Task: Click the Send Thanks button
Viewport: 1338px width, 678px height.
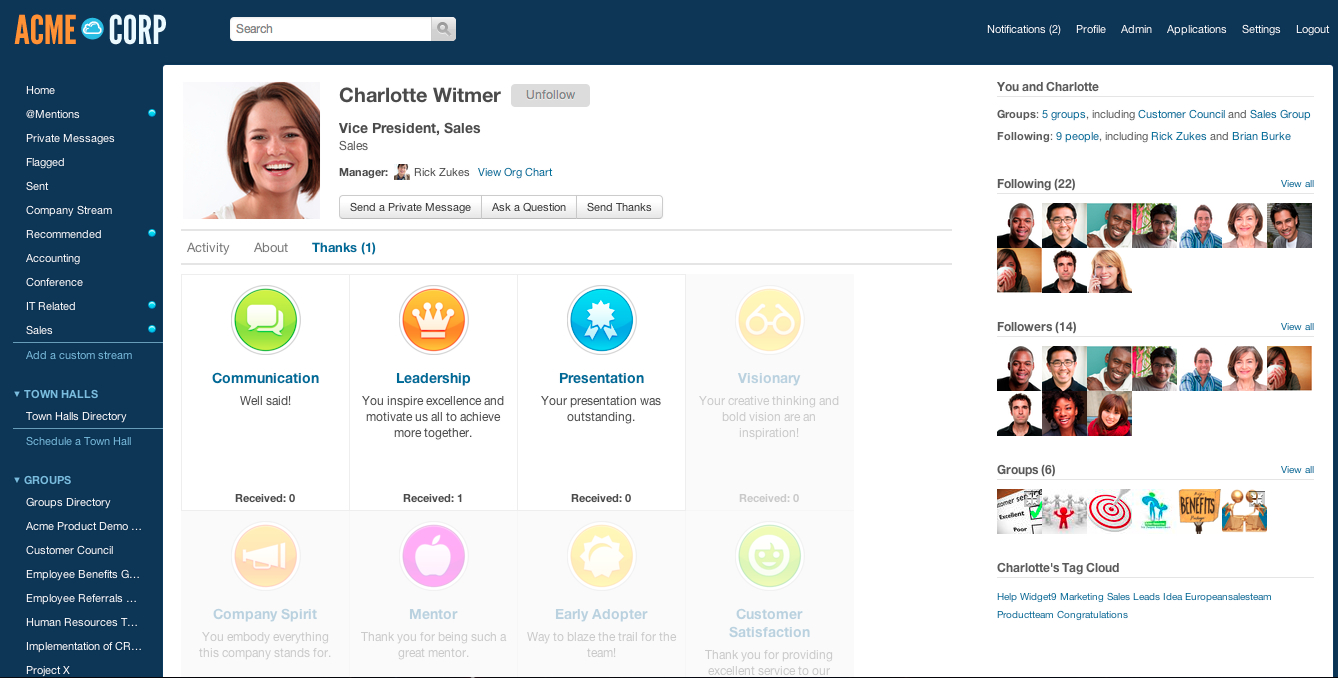Action: tap(619, 207)
